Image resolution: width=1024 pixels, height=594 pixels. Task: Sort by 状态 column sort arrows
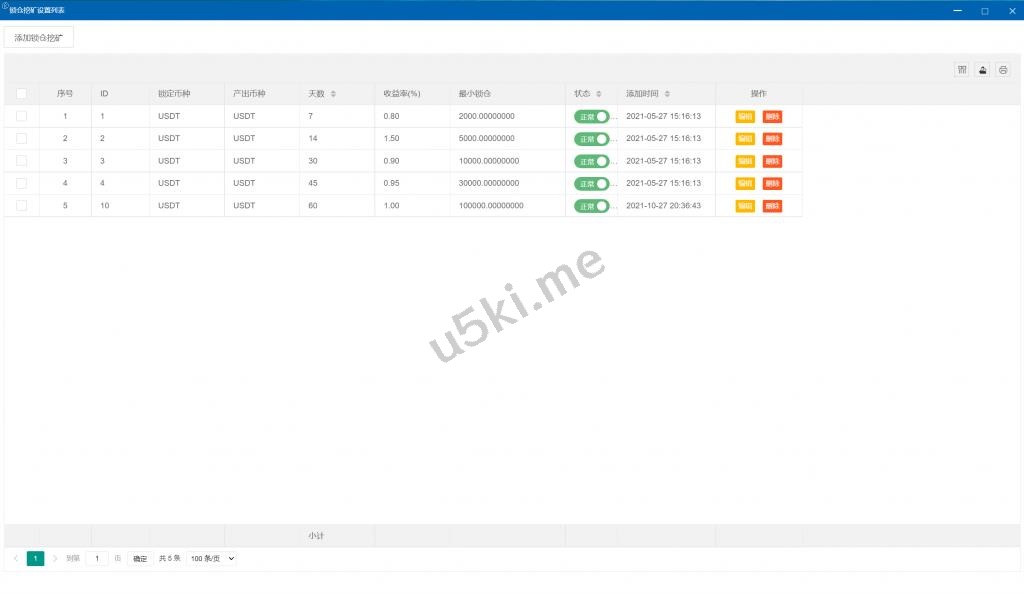point(598,94)
